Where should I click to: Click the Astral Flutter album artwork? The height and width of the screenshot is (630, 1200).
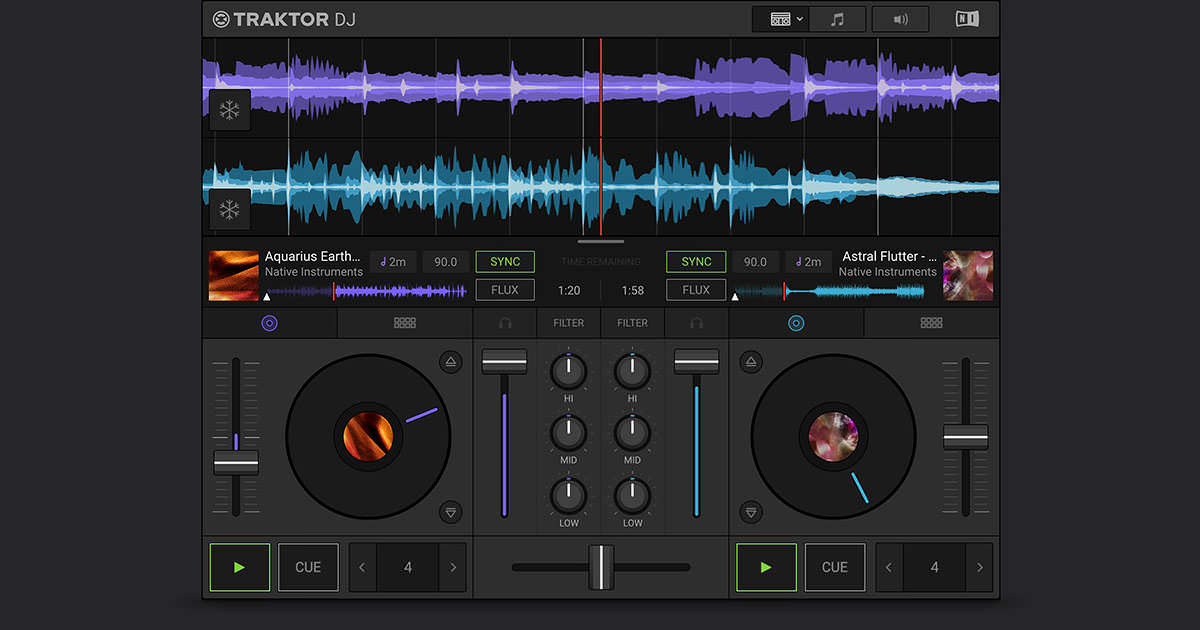[x=968, y=276]
